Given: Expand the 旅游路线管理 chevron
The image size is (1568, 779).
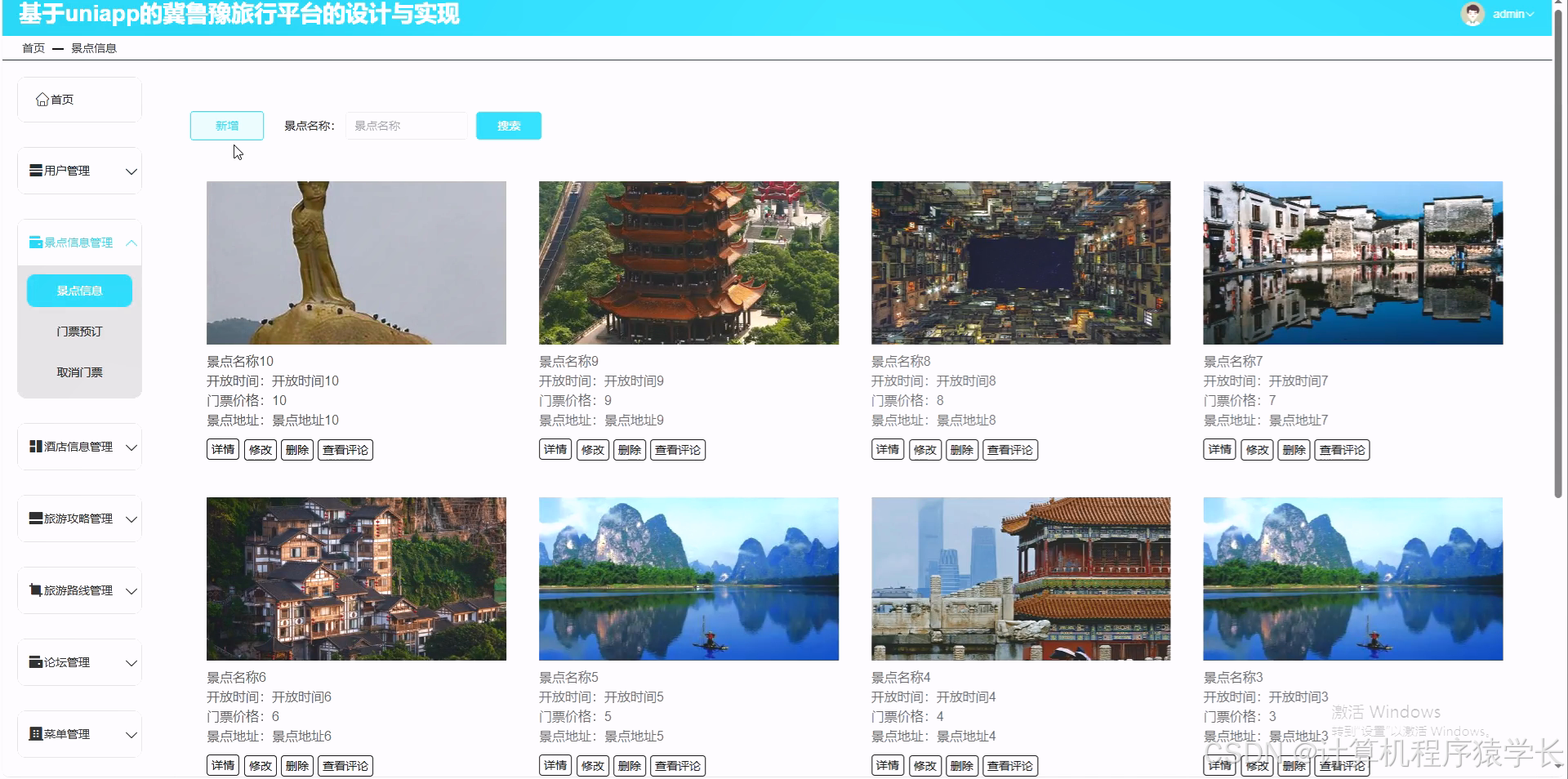Looking at the screenshot, I should (x=131, y=591).
